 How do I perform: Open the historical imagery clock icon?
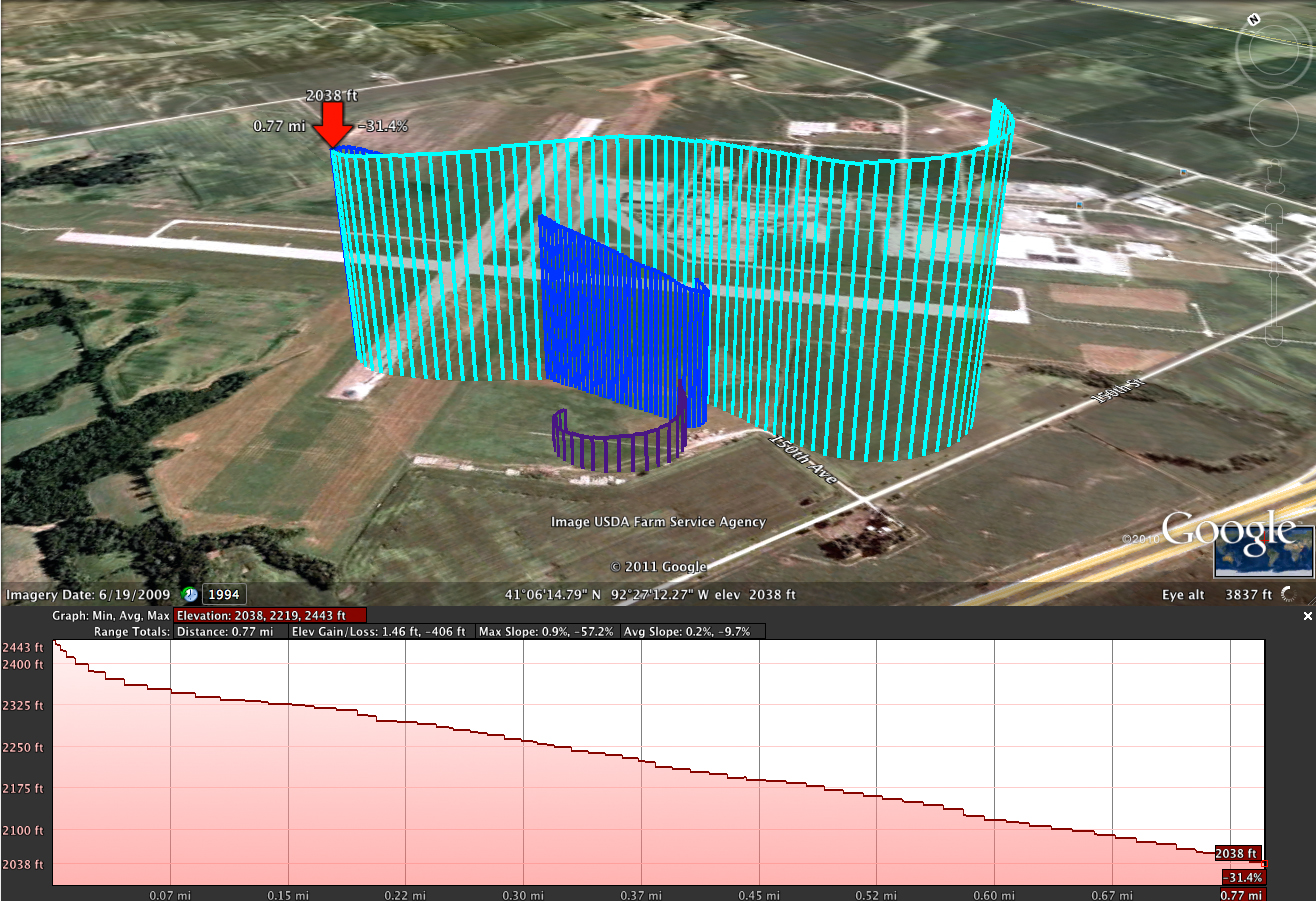189,594
